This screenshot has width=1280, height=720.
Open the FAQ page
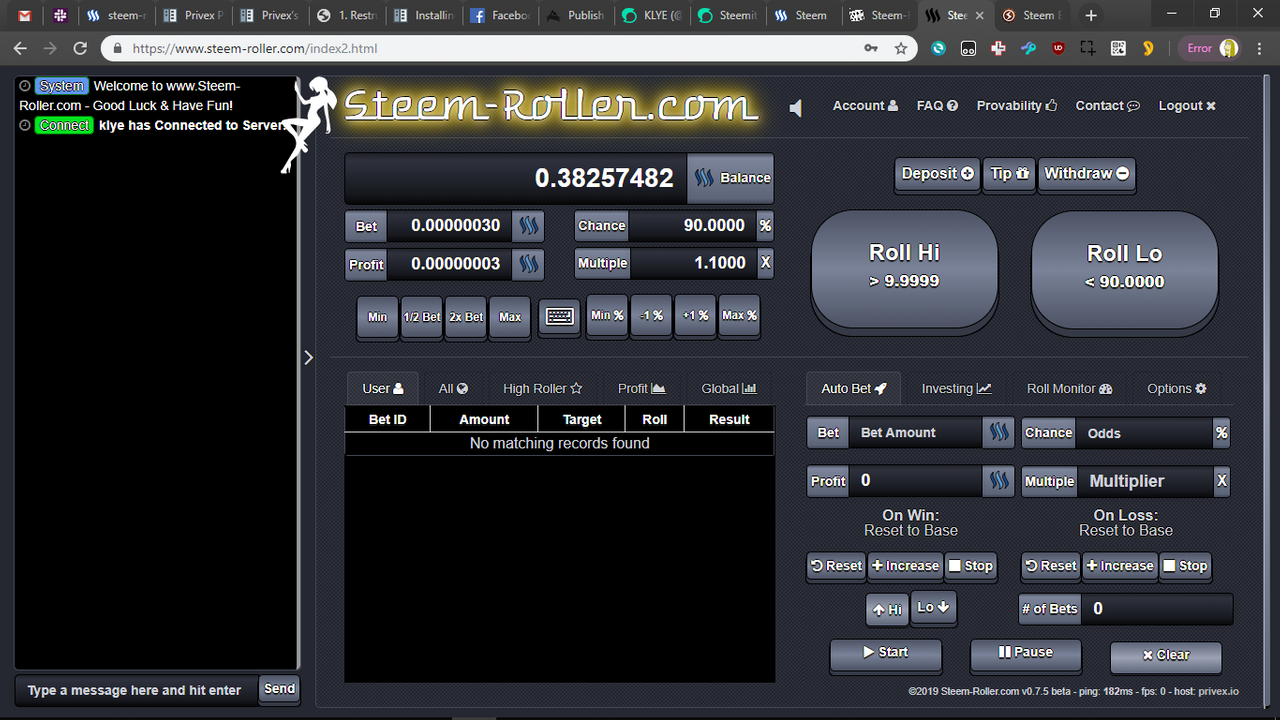[x=937, y=106]
